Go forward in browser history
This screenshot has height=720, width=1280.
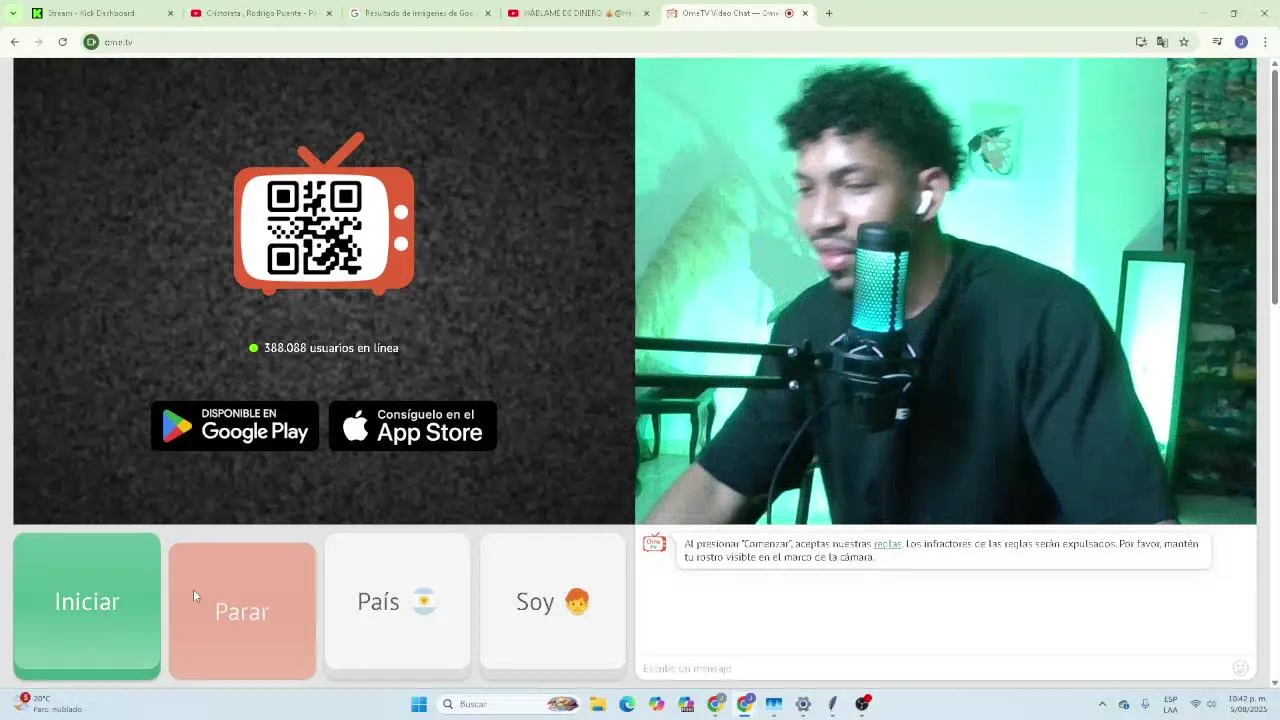point(39,42)
